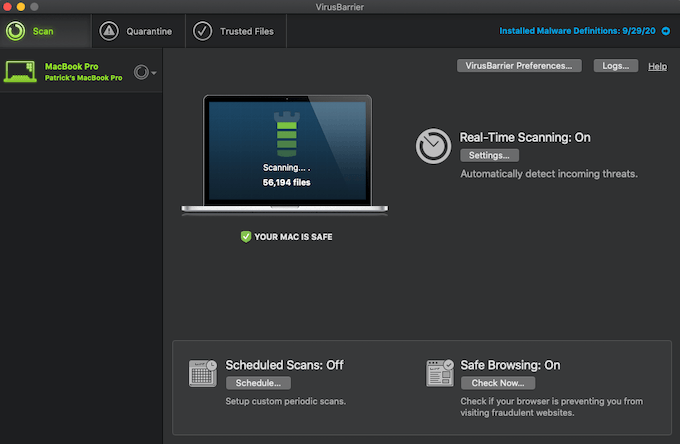Click Check Now under Safe Browsing
This screenshot has width=680, height=444.
click(498, 383)
